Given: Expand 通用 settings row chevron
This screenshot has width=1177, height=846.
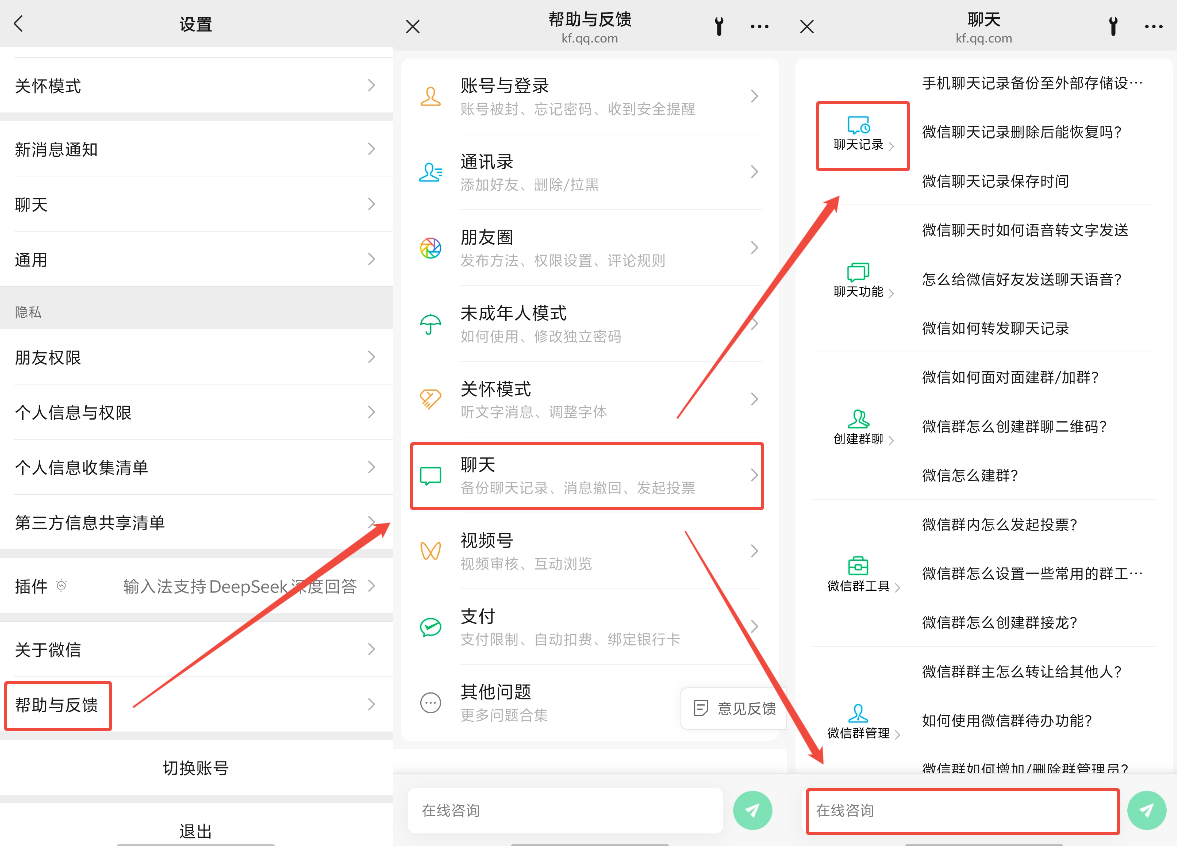Looking at the screenshot, I should click(x=372, y=260).
